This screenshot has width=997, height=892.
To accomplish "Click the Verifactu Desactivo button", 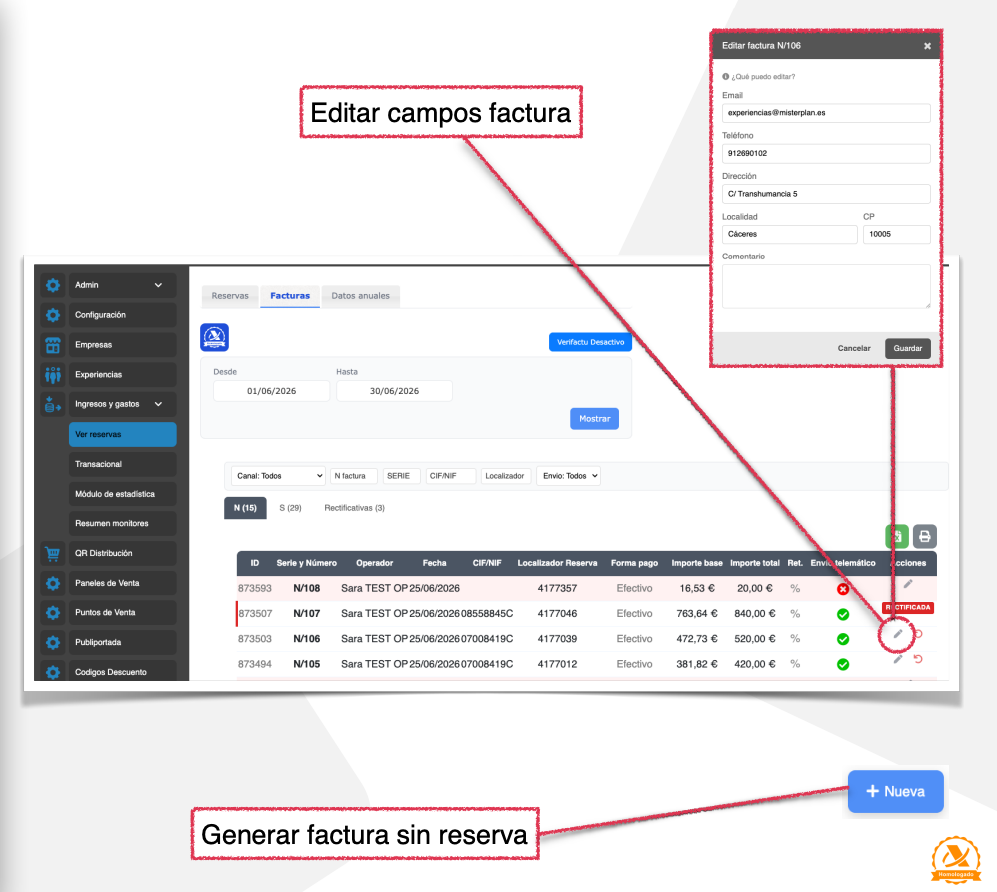I will point(590,342).
